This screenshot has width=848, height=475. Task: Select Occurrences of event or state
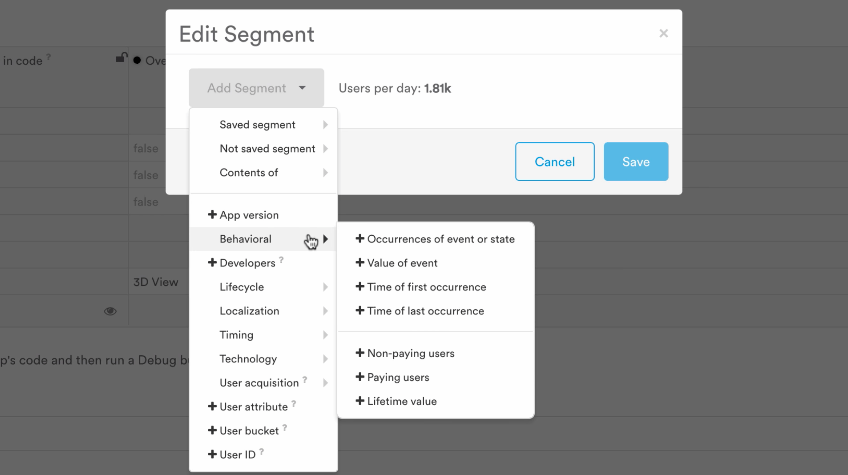435,239
